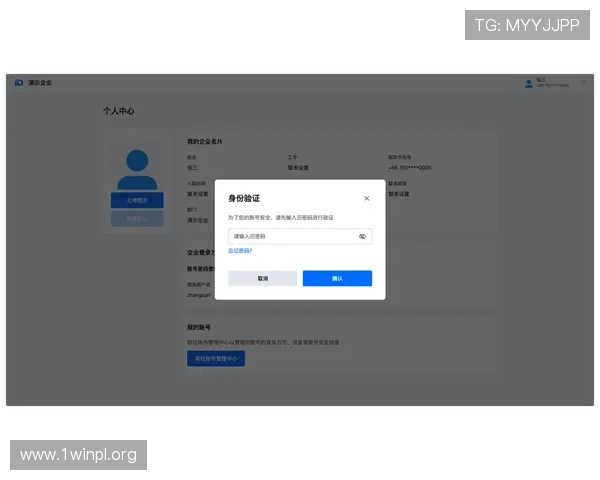The width and height of the screenshot is (600, 480).
Task: Confirm with the blue 确认 button
Action: click(337, 278)
